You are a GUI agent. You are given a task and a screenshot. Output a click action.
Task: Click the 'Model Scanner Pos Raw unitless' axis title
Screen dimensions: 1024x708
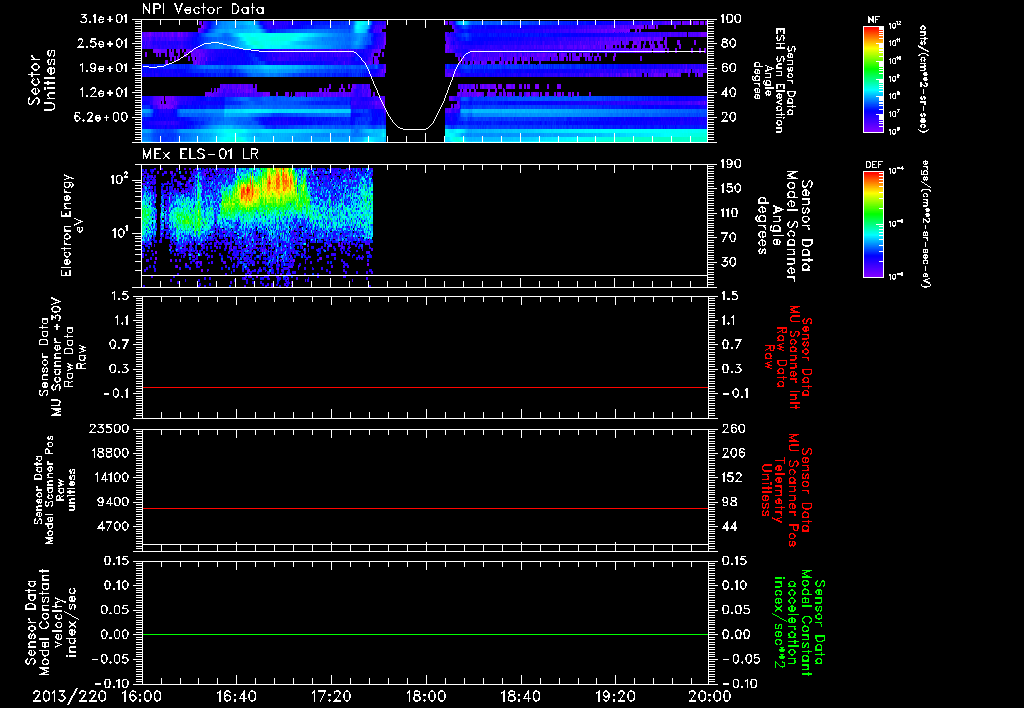pyautogui.click(x=55, y=490)
